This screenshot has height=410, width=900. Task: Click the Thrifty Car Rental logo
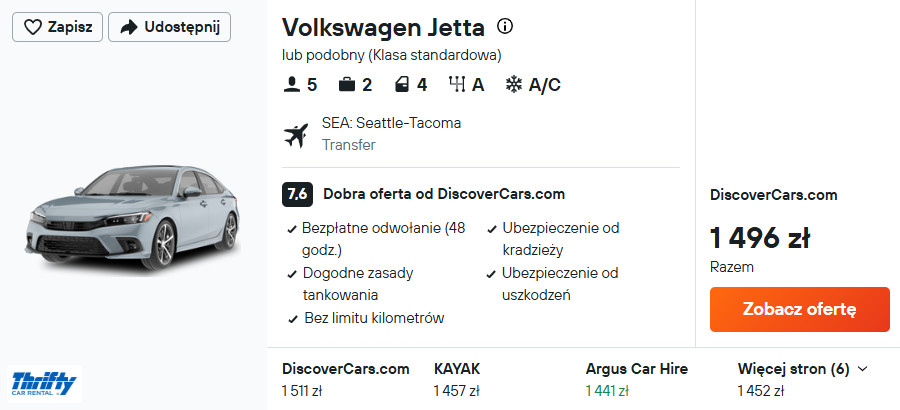(x=43, y=381)
